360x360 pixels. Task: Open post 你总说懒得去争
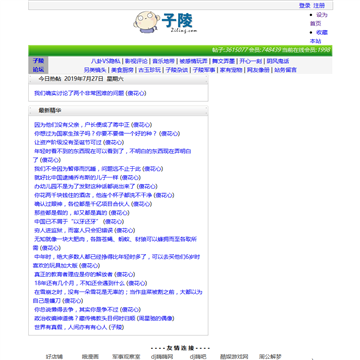(x=76, y=310)
